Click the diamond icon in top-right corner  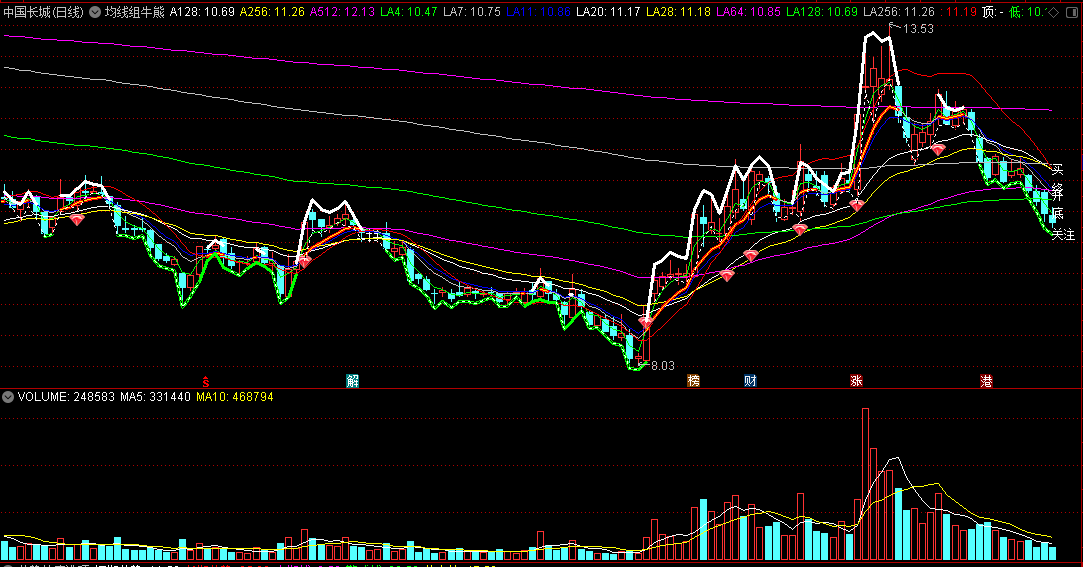pyautogui.click(x=1054, y=12)
